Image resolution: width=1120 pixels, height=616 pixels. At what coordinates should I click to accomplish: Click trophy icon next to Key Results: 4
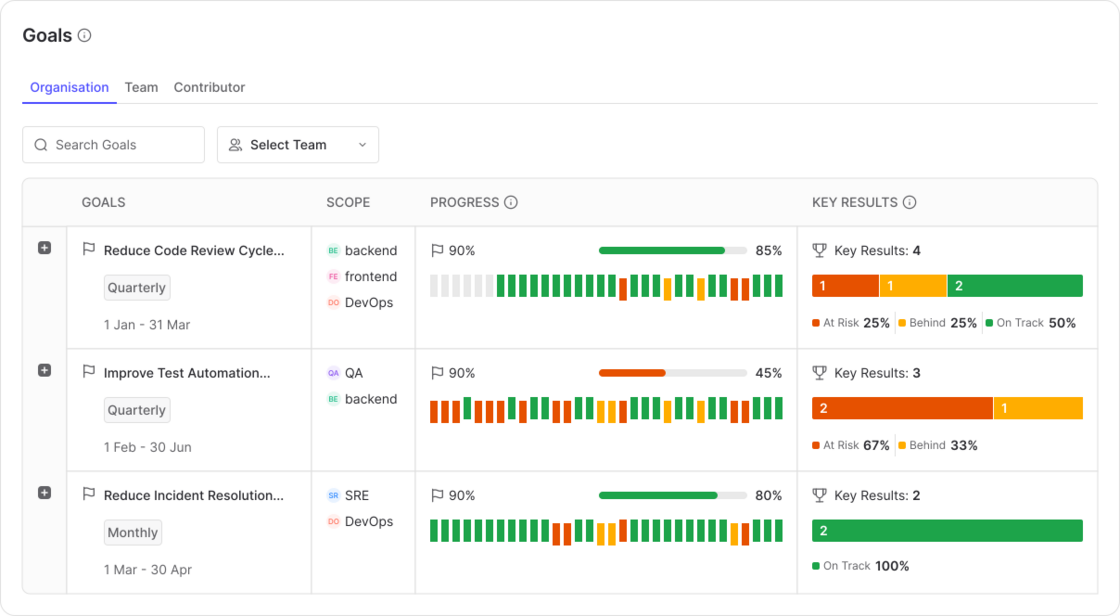[x=819, y=250]
